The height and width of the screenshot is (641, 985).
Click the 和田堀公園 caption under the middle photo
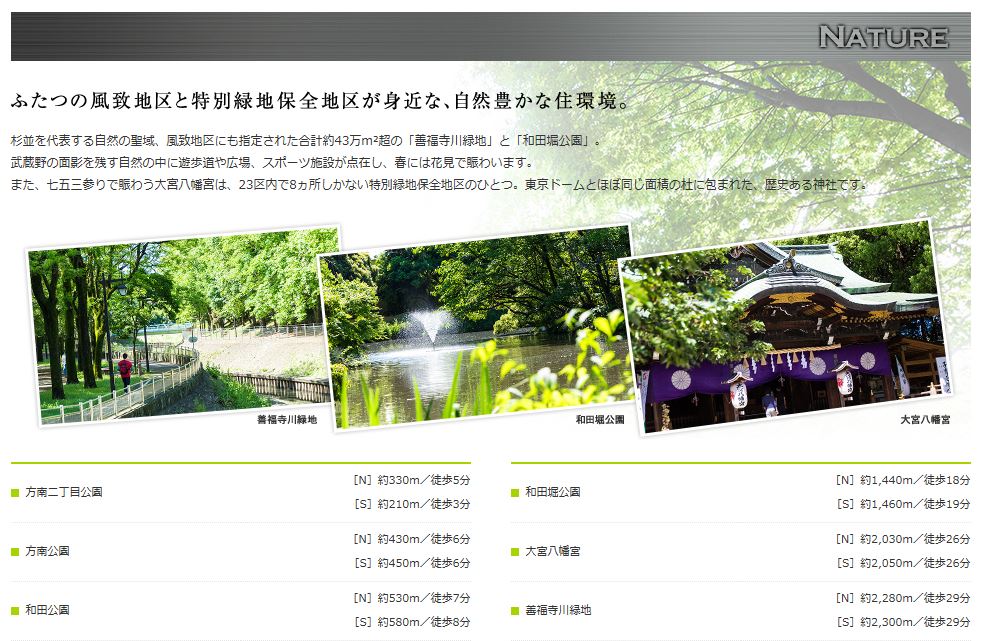click(x=600, y=420)
